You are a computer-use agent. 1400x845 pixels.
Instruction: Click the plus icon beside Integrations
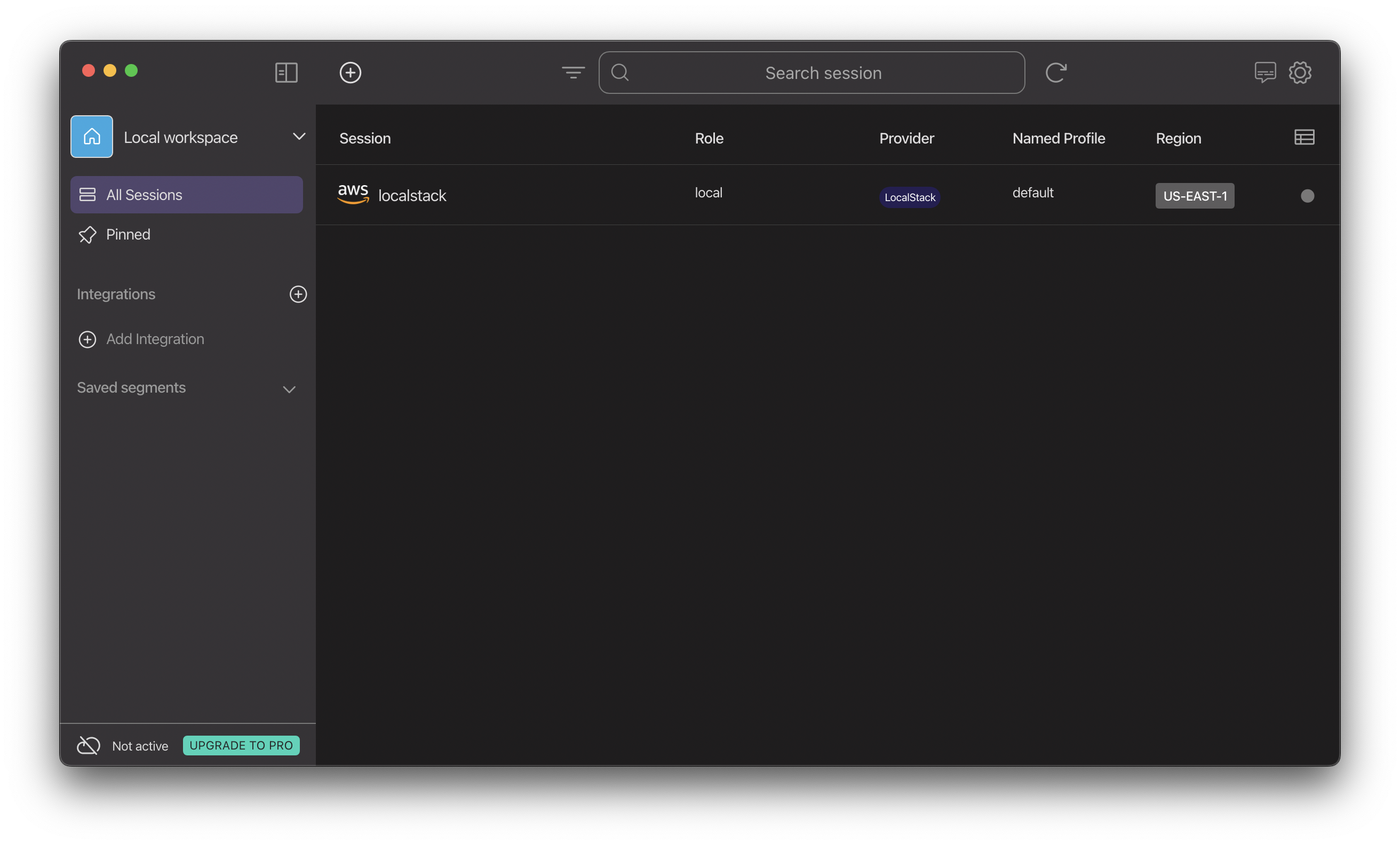[298, 294]
